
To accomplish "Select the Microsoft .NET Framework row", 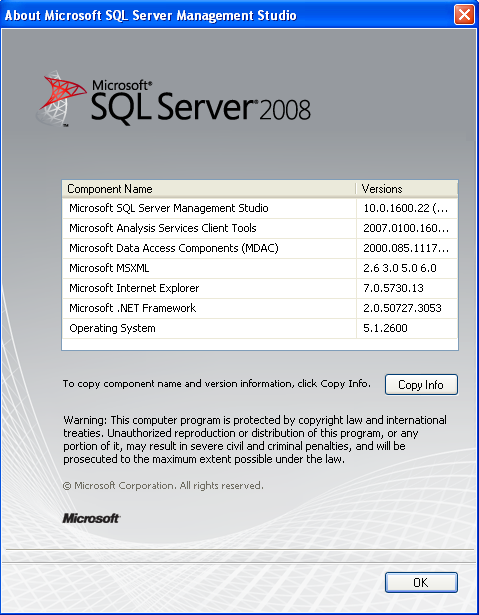I will [260, 308].
